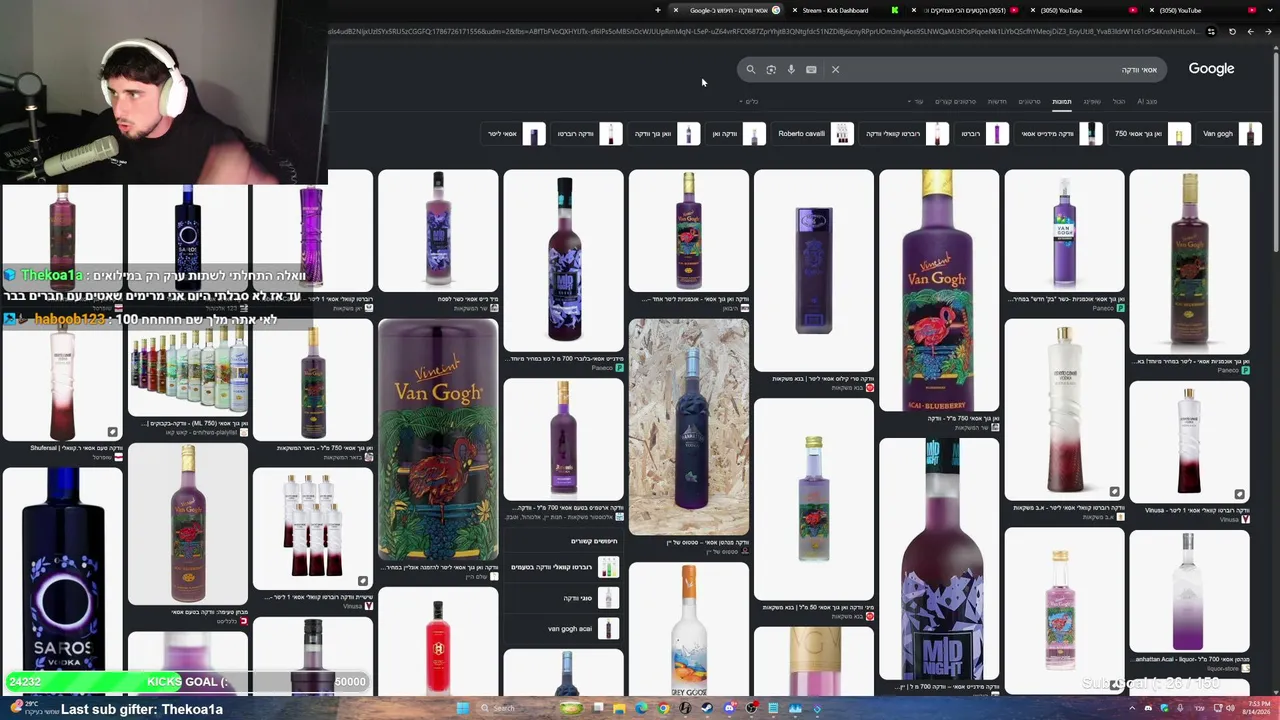Expand the כלים tools dropdown
The width and height of the screenshot is (1280, 720).
[749, 101]
